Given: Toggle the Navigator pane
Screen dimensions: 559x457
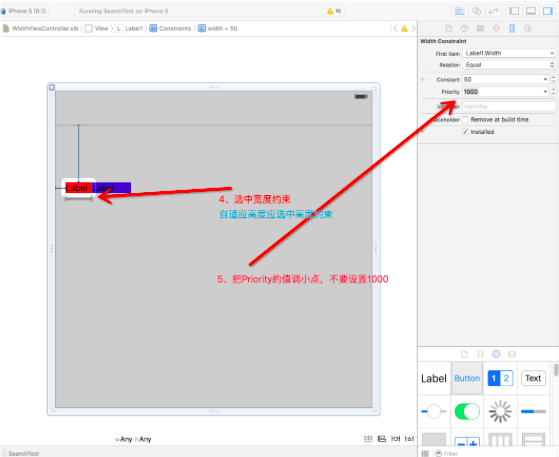Looking at the screenshot, I should click(x=514, y=11).
